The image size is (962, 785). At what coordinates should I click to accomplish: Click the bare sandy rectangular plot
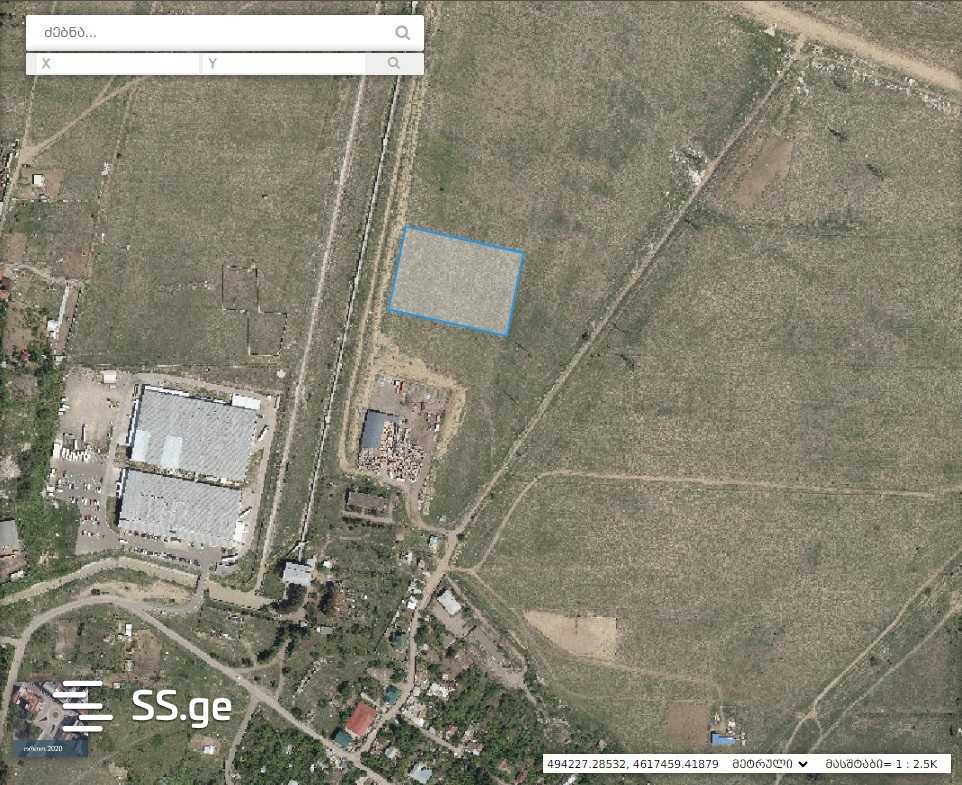click(x=572, y=634)
